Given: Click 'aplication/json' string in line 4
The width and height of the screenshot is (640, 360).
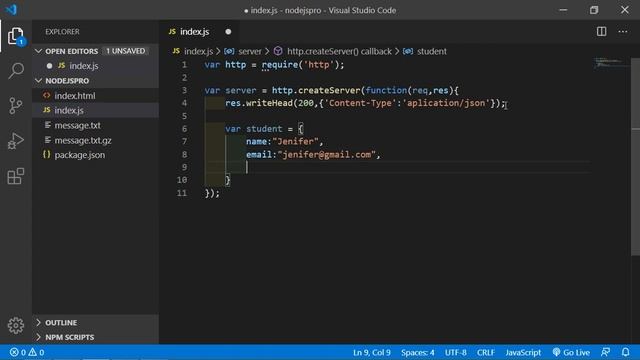Looking at the screenshot, I should [x=446, y=103].
